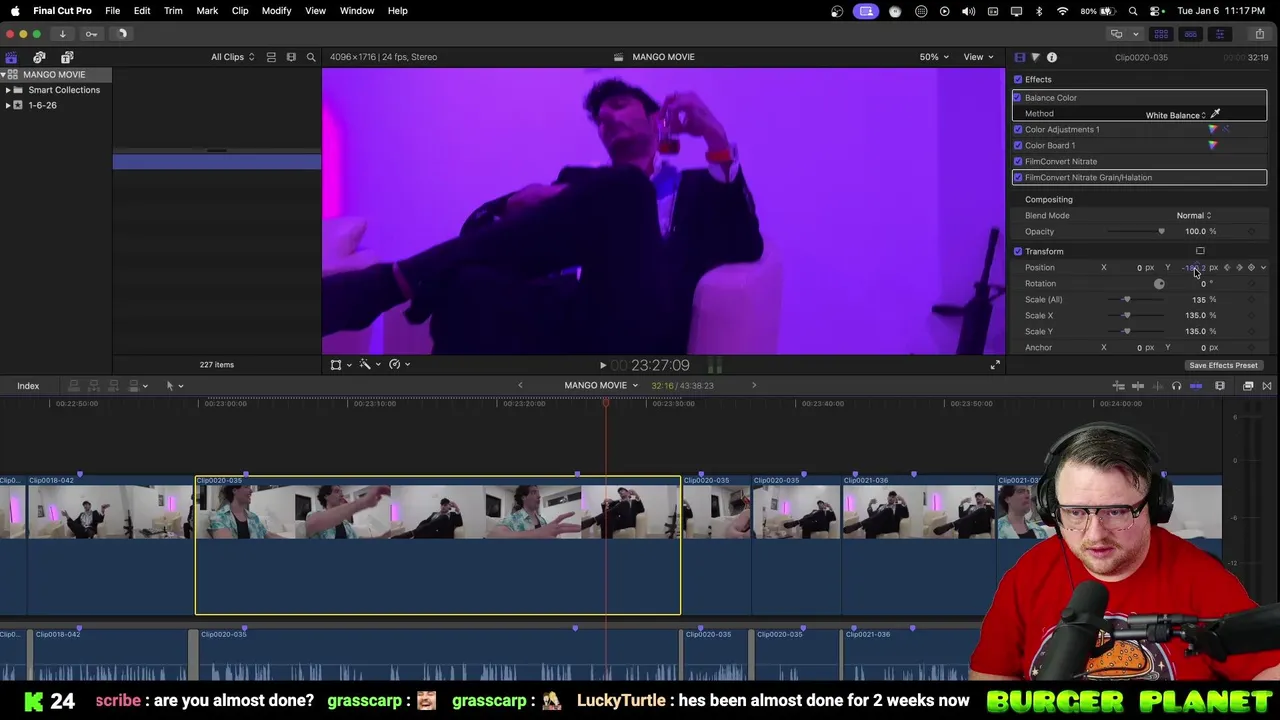
Task: Go forward in timeline history arrow
Action: [754, 386]
